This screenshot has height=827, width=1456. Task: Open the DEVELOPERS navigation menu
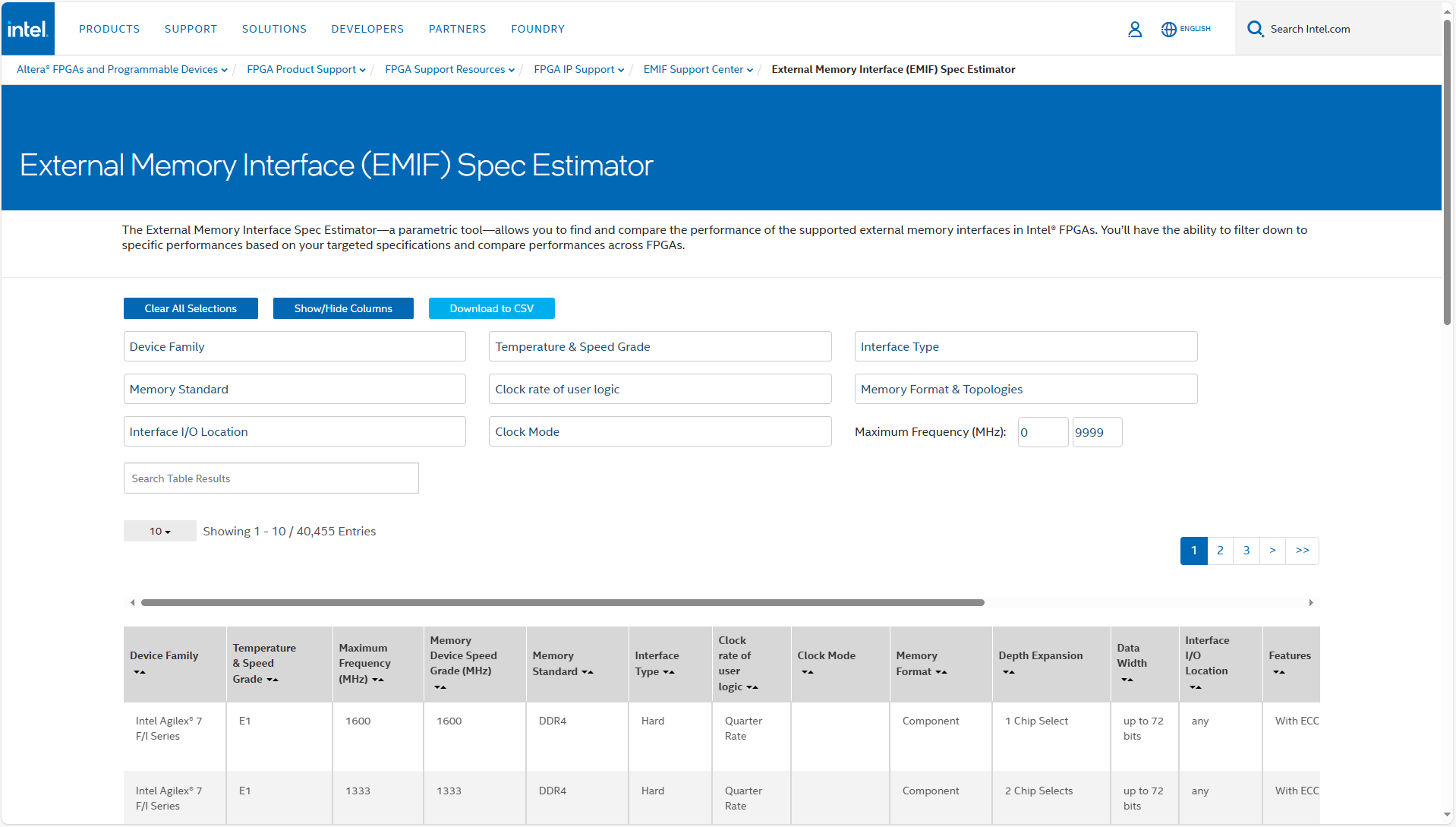(x=367, y=29)
